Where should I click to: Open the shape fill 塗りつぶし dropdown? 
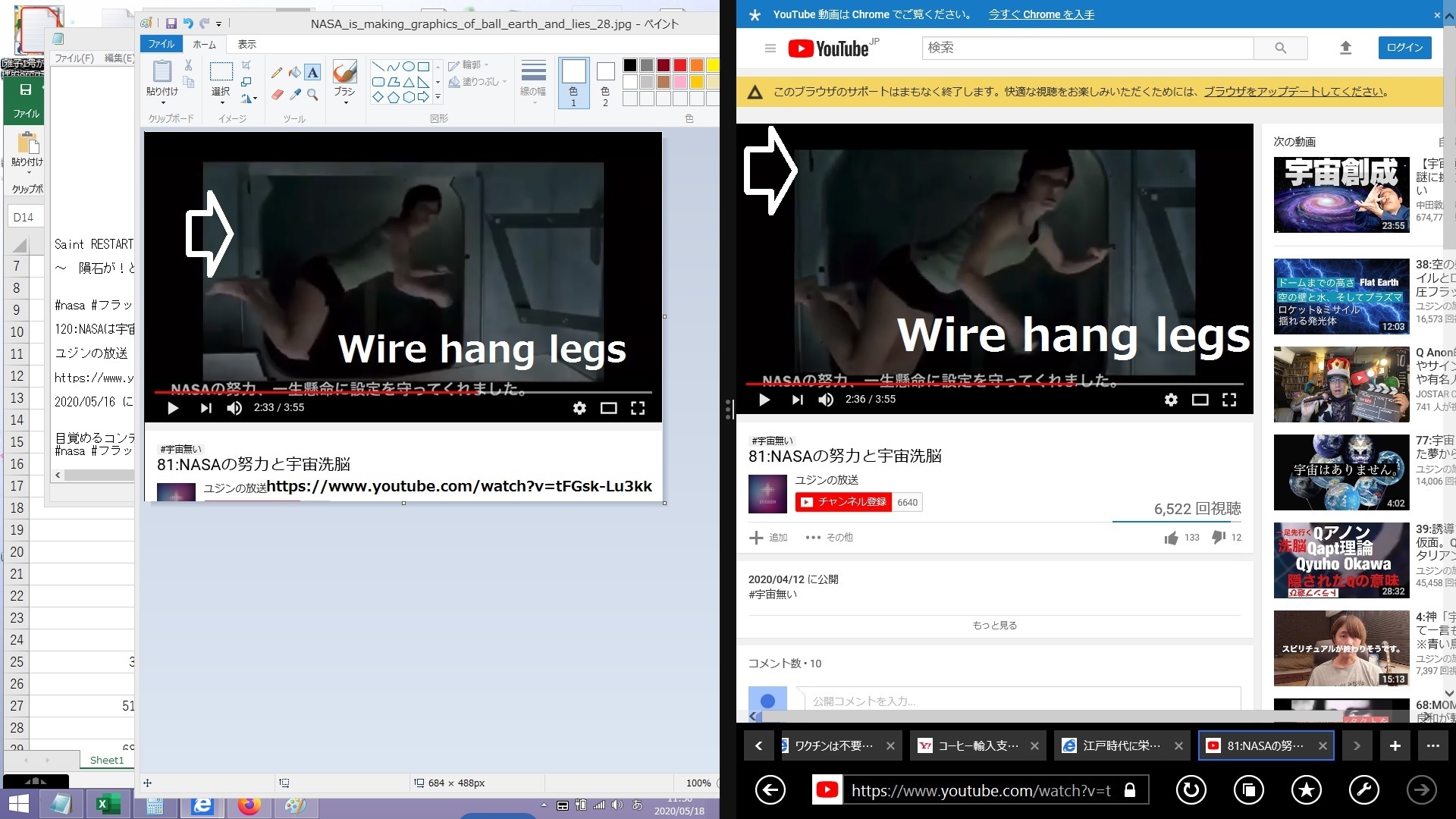coord(477,81)
